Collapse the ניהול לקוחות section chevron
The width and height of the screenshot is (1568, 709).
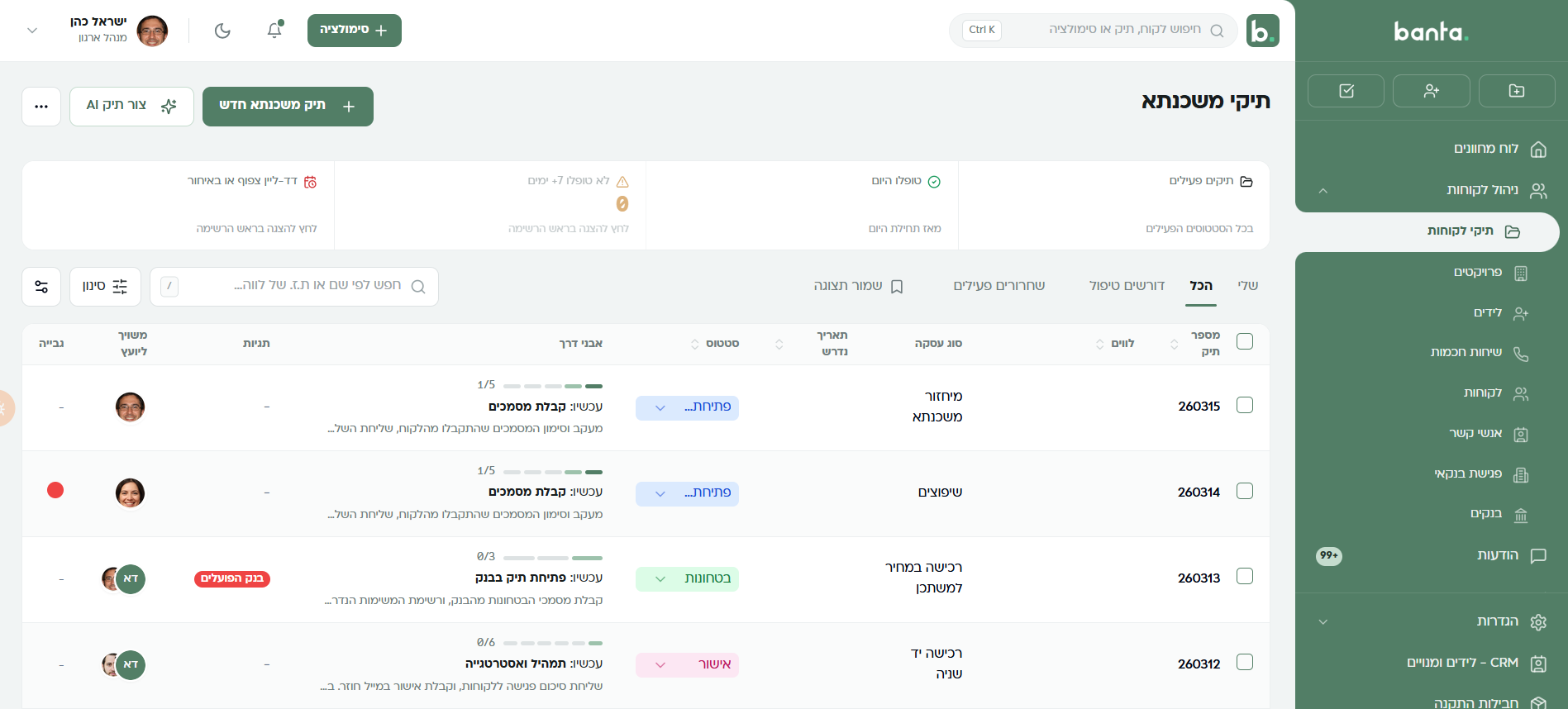click(x=1323, y=191)
